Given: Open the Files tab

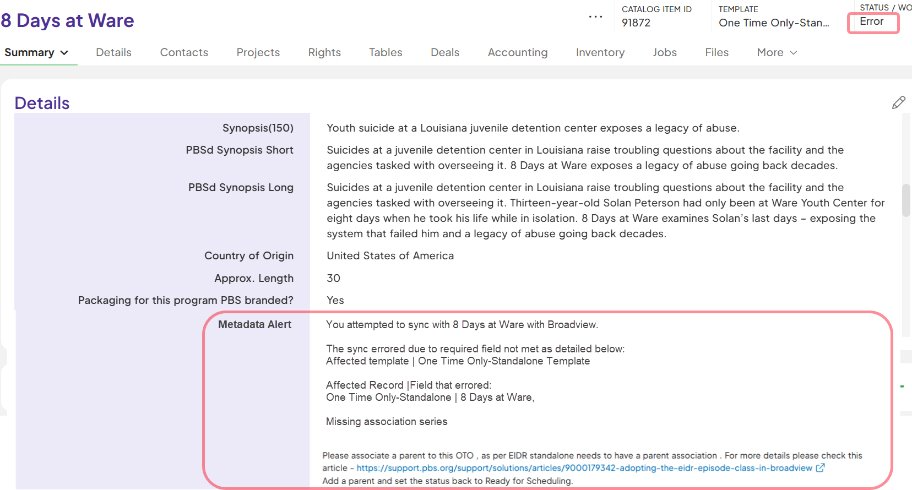Looking at the screenshot, I should point(717,52).
